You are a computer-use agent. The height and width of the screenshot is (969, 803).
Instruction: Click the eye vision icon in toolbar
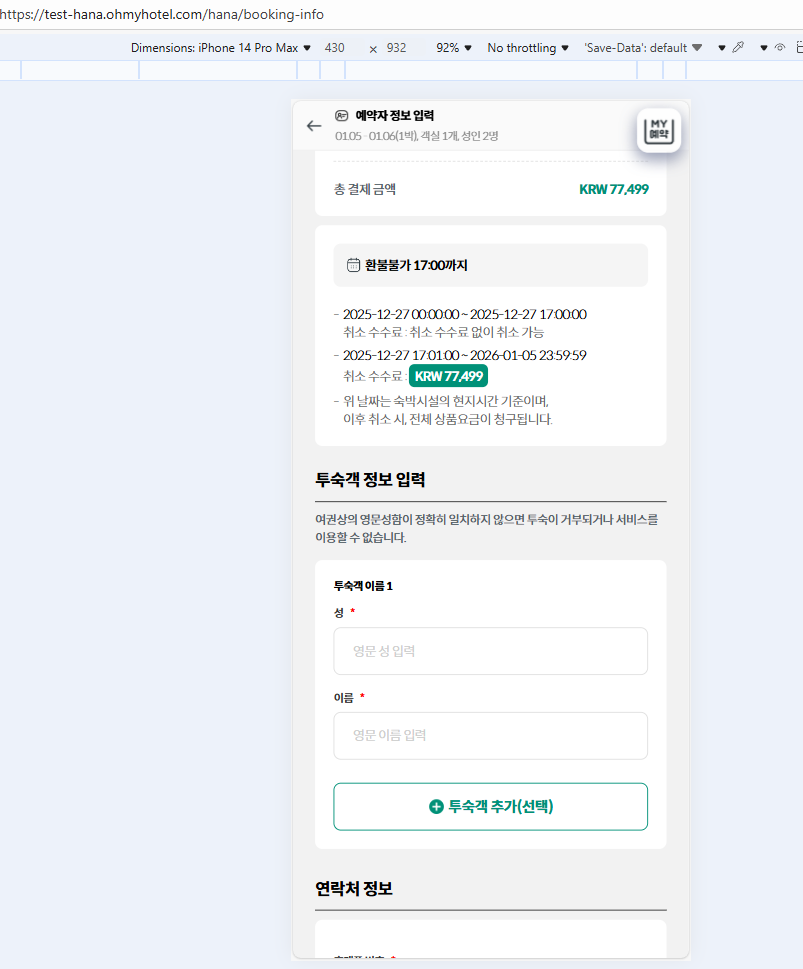click(x=780, y=48)
